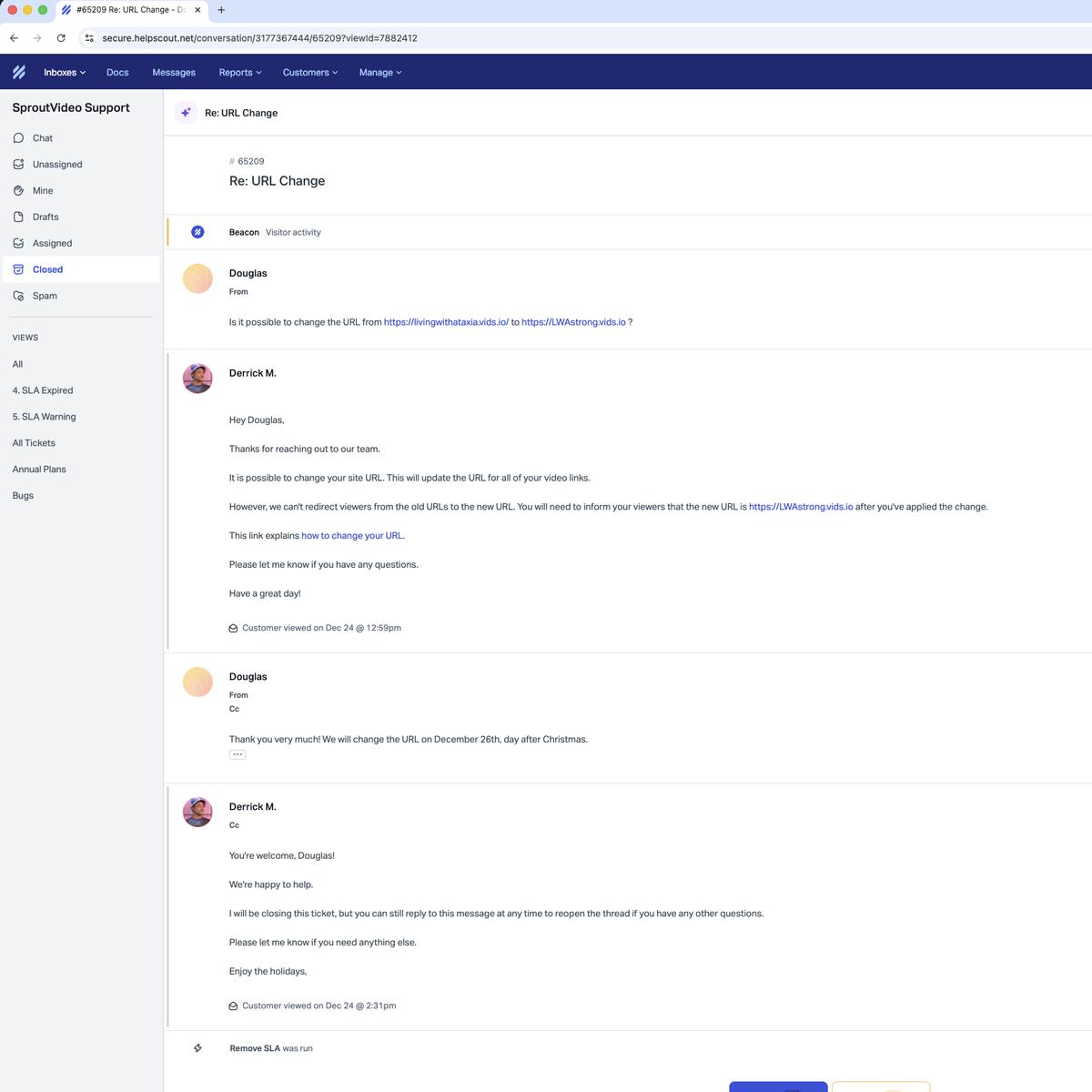Open LWAstrong.vids.io link in Douglas's message
This screenshot has width=1092, height=1092.
click(x=573, y=322)
